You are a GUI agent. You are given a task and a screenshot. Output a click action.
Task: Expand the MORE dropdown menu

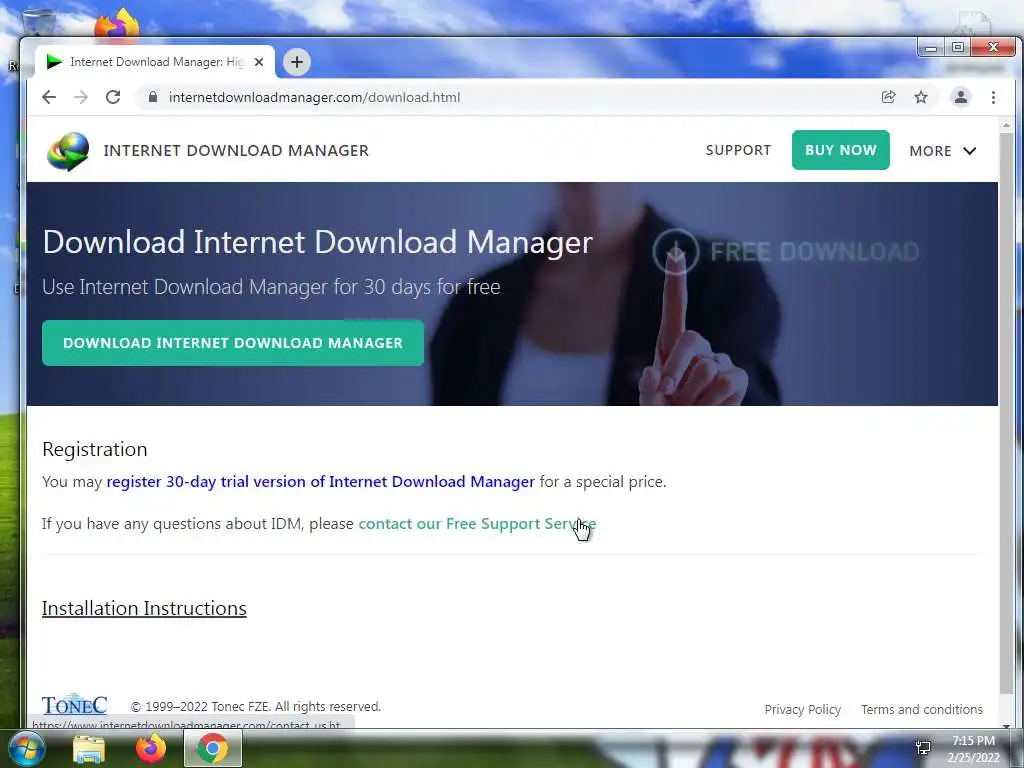point(942,151)
